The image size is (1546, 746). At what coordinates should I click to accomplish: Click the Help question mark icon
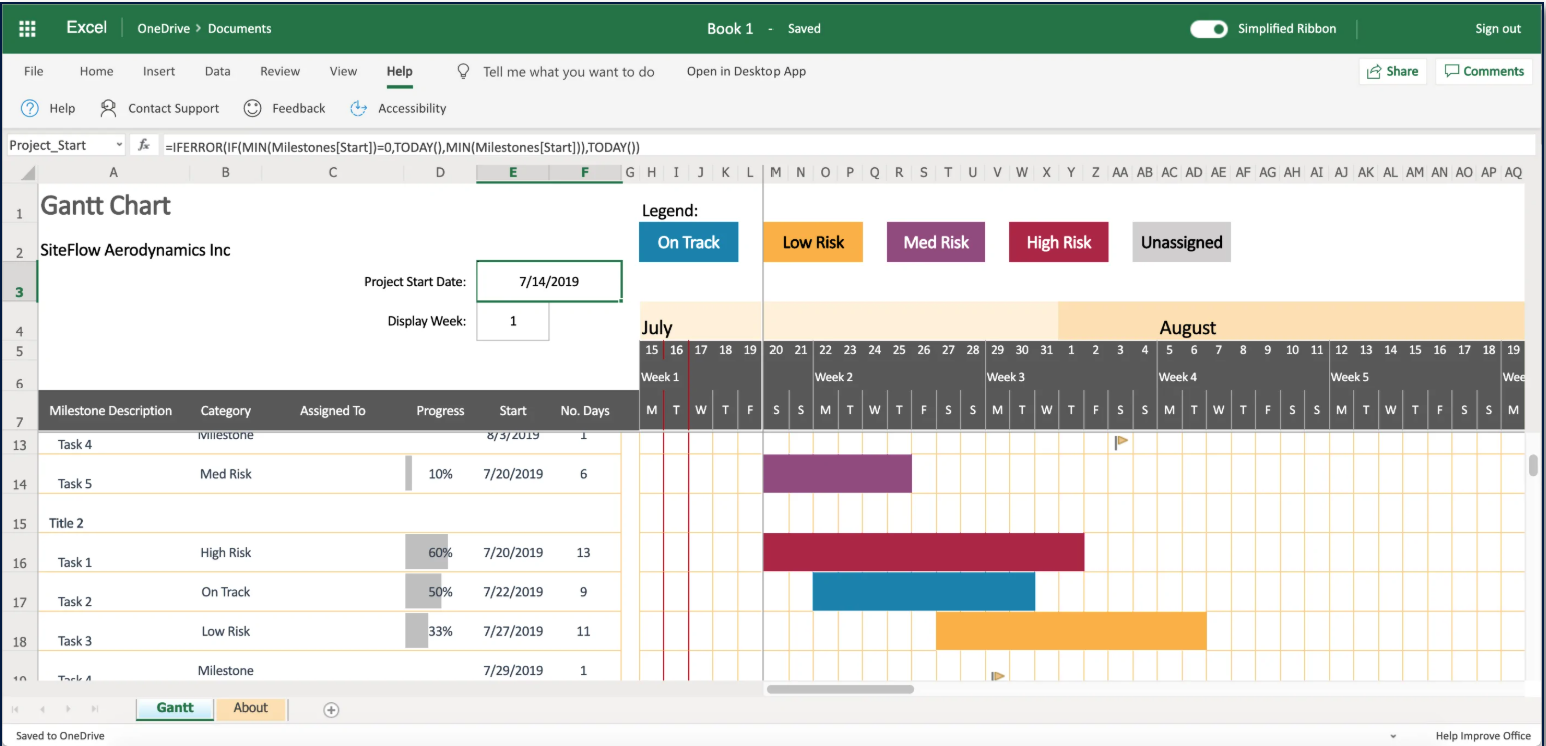click(30, 108)
